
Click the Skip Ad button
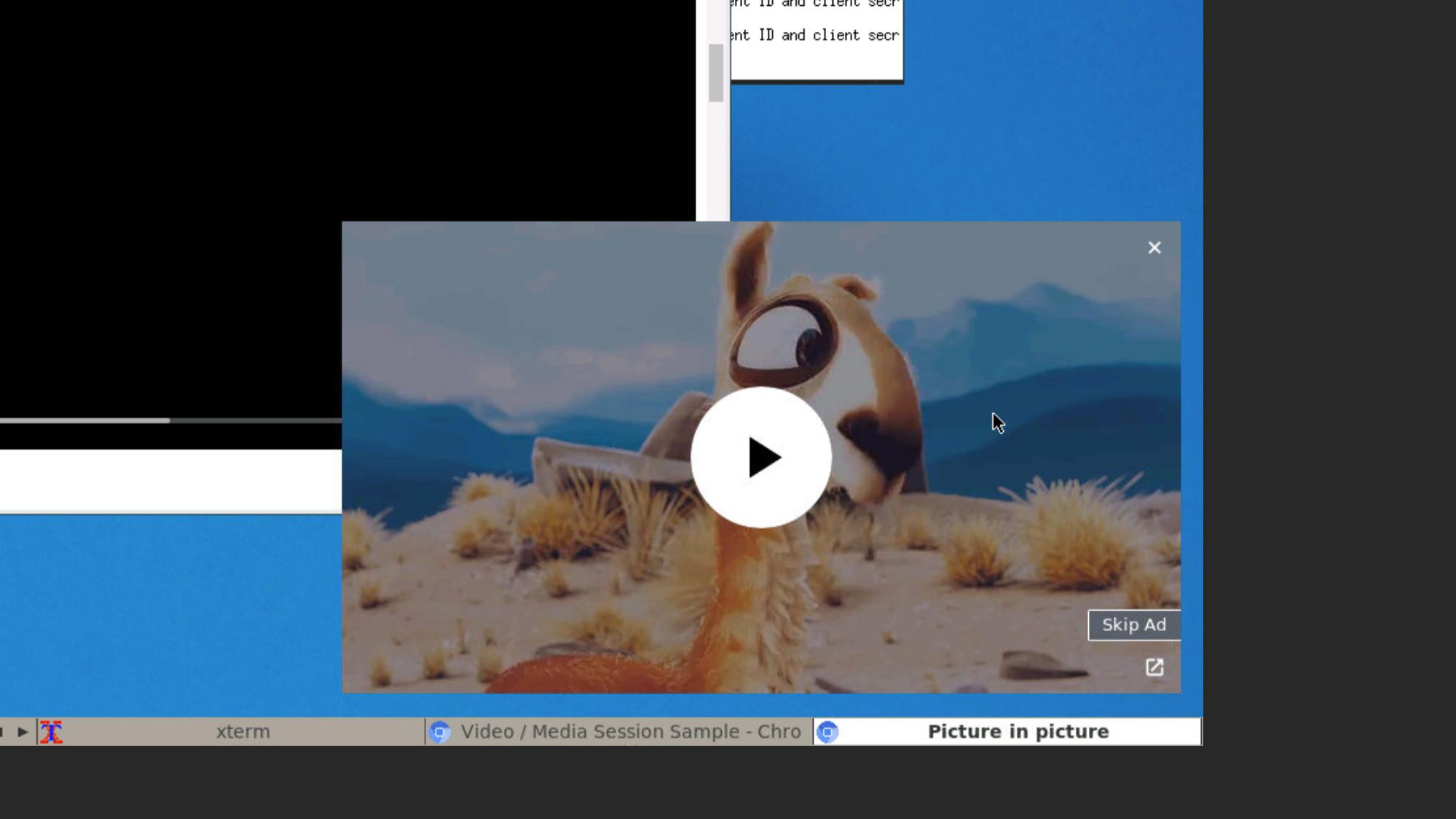pyautogui.click(x=1133, y=624)
